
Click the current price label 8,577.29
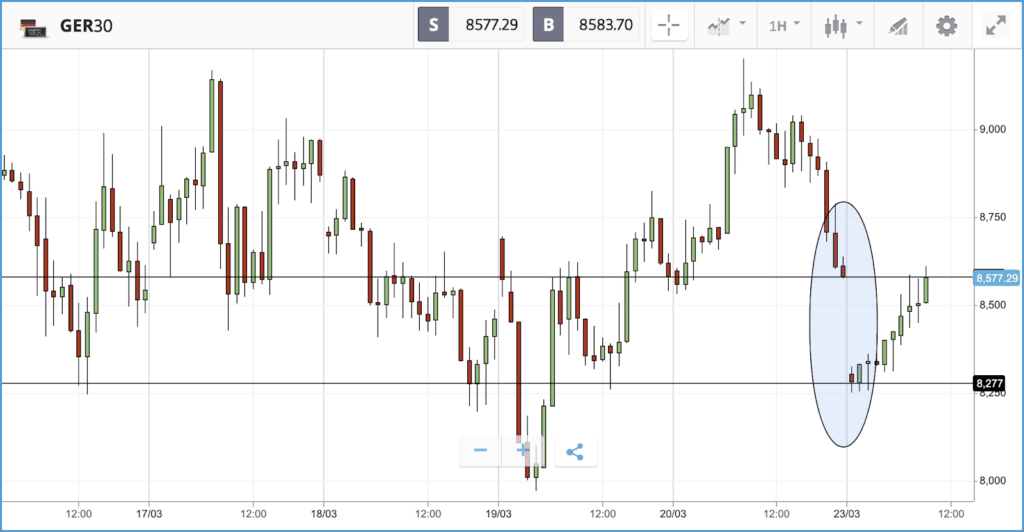(x=997, y=278)
